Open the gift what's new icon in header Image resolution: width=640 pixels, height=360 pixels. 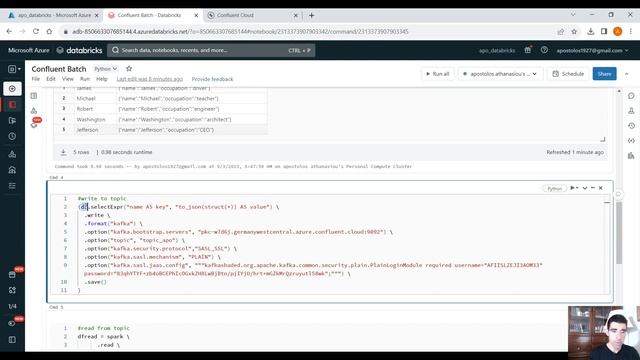pyautogui.click(x=528, y=50)
